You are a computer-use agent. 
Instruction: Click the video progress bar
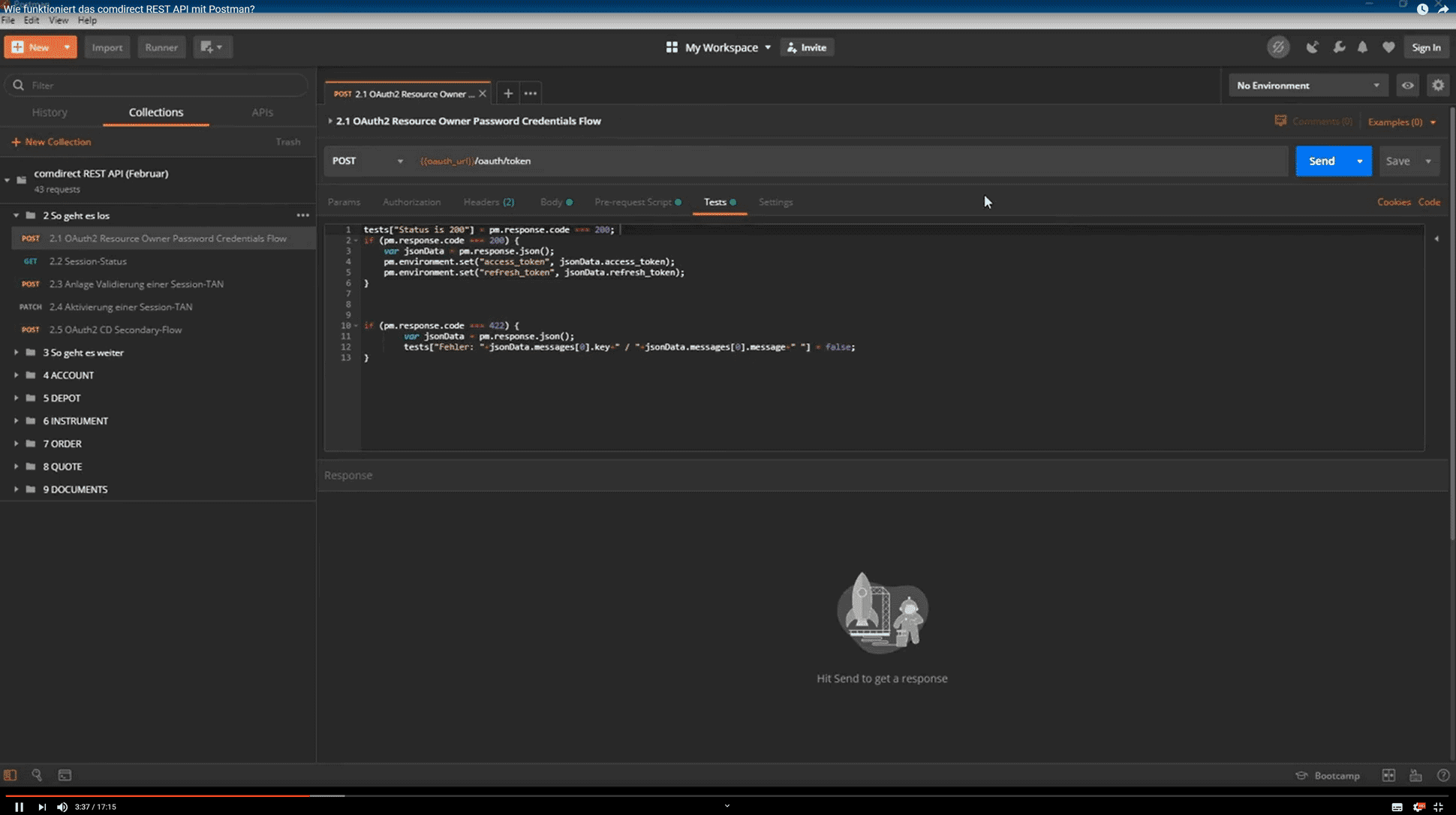[x=728, y=795]
